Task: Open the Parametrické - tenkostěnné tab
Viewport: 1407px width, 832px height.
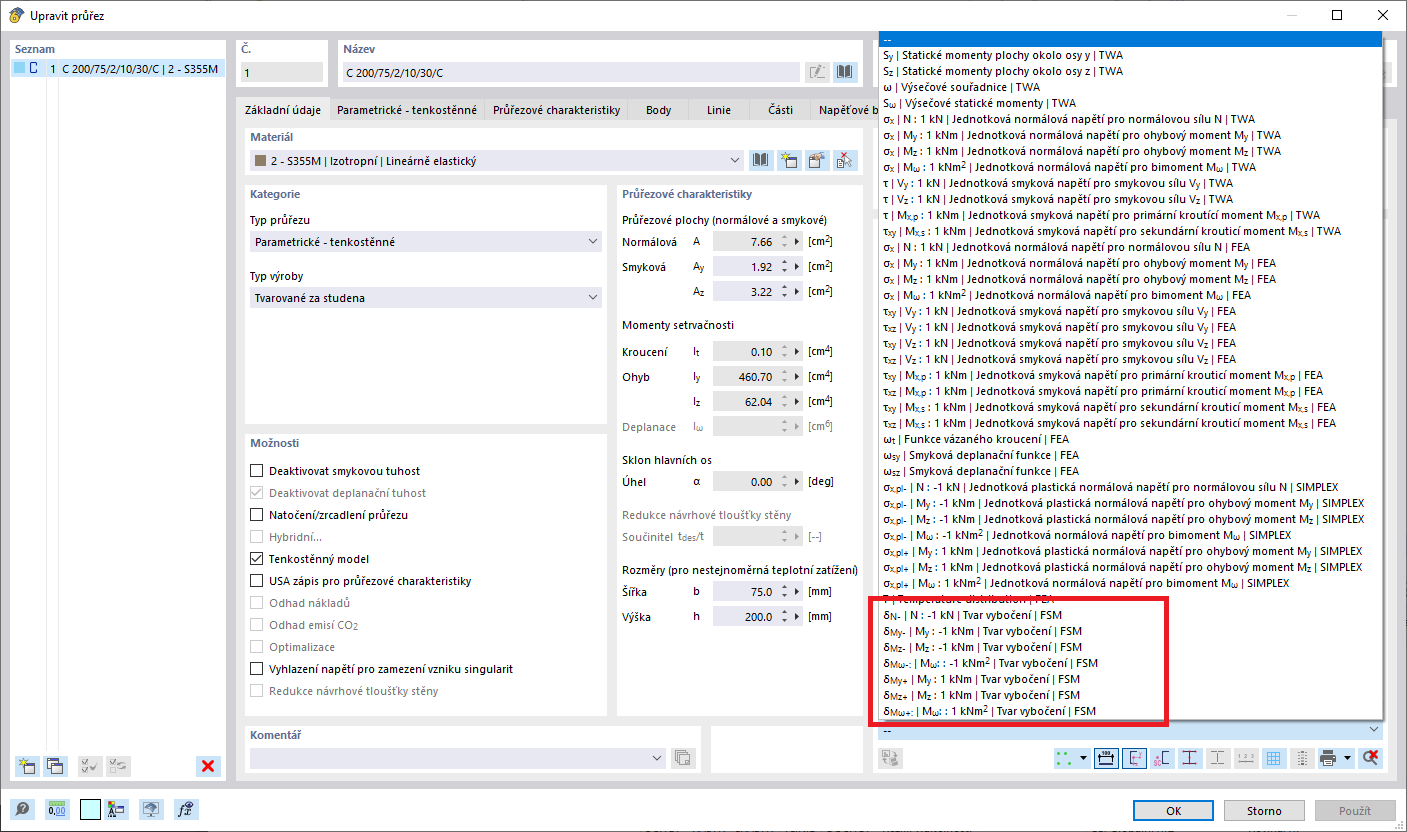Action: (x=407, y=110)
